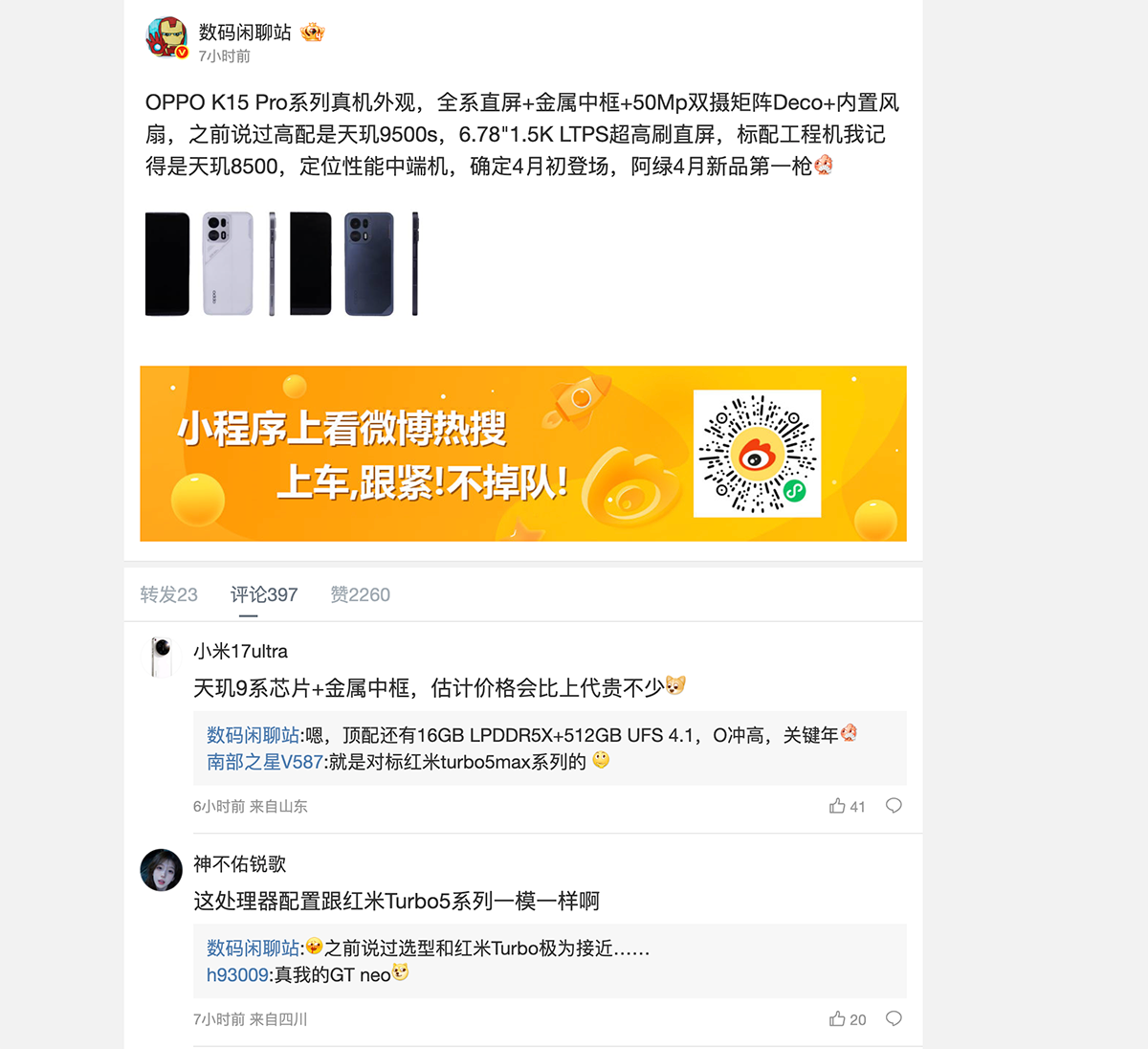Open 神不佑锐歌 user avatar
Screen dimensions: 1148x1049
coord(161,870)
